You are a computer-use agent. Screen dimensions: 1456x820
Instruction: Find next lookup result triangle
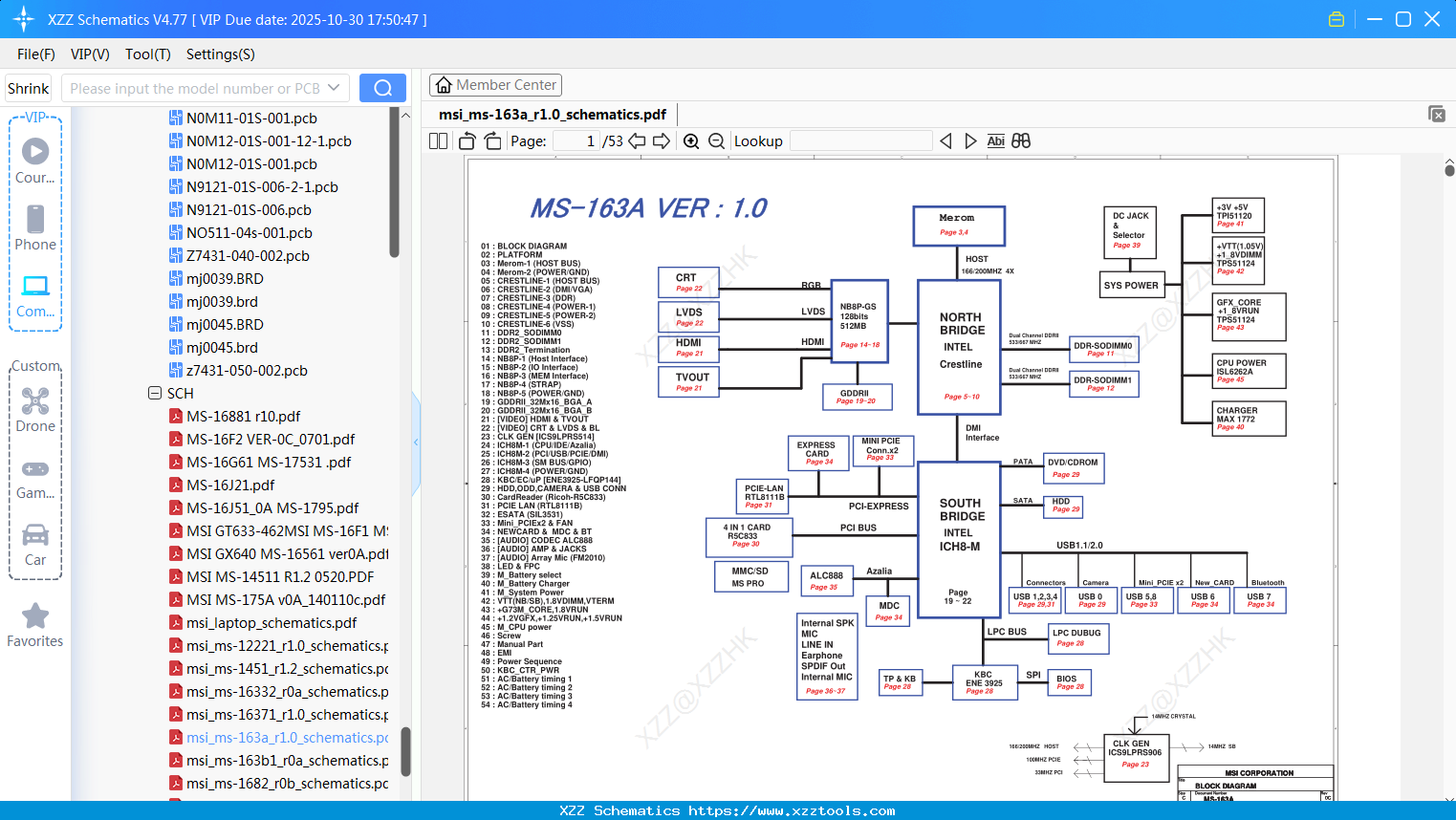click(x=970, y=141)
